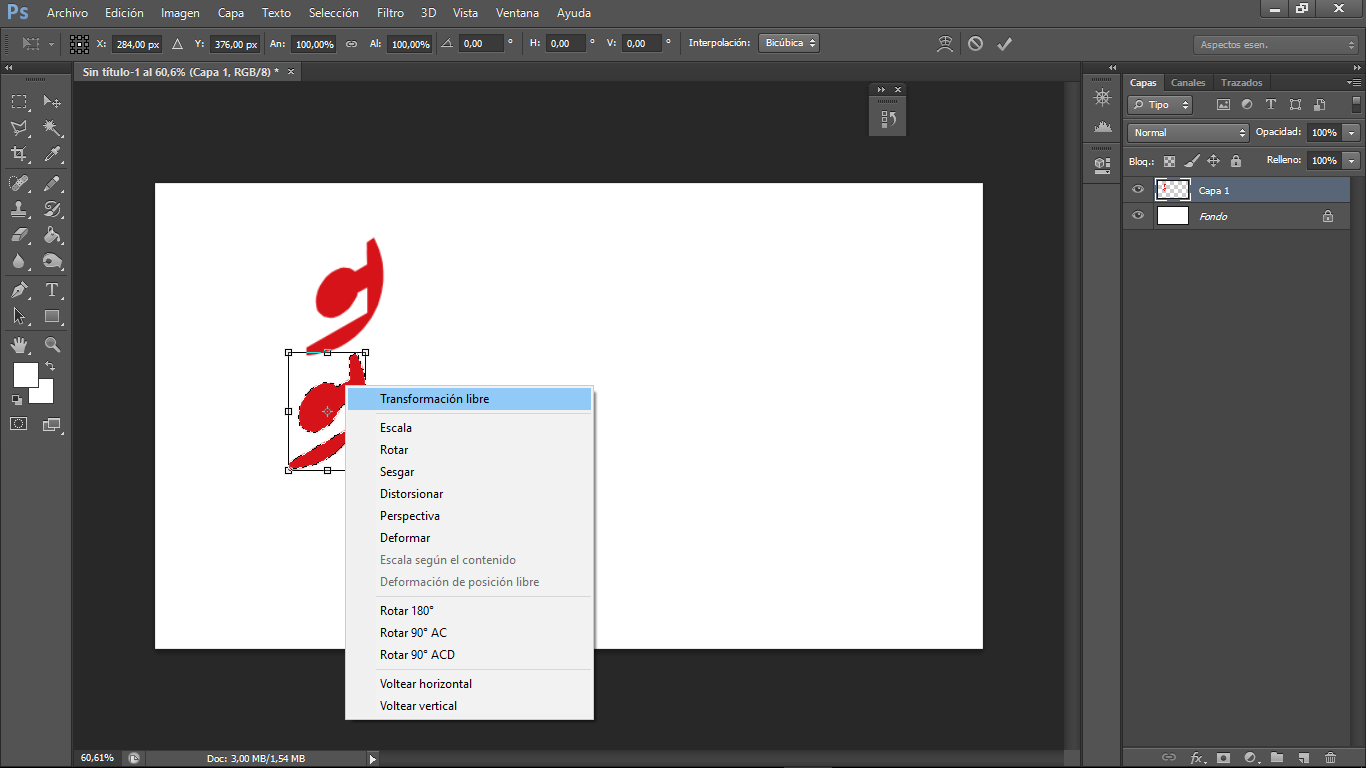Switch to the Trazados tab
The image size is (1366, 768).
click(1241, 83)
